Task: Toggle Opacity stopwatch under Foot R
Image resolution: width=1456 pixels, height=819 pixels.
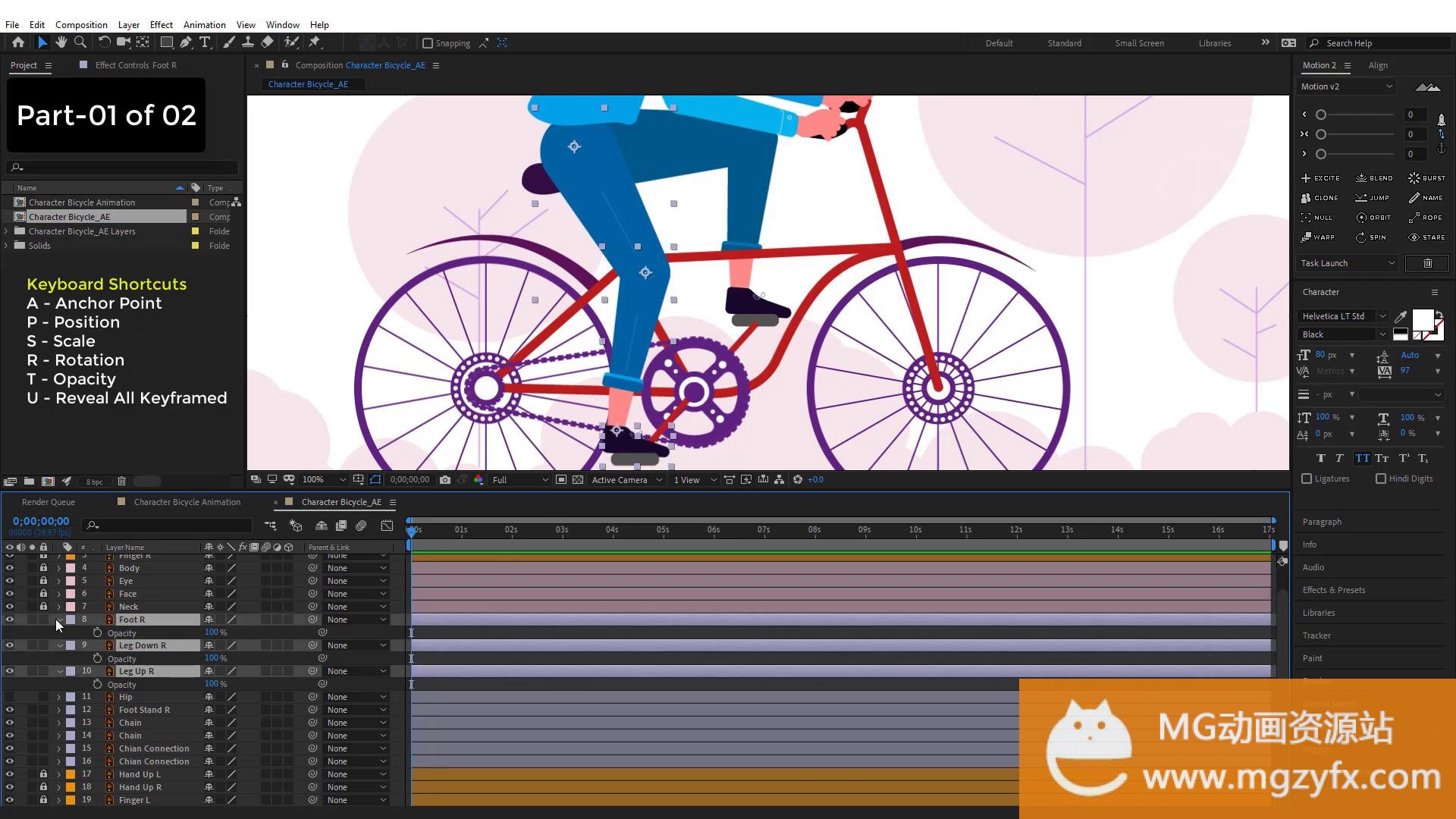Action: click(97, 632)
